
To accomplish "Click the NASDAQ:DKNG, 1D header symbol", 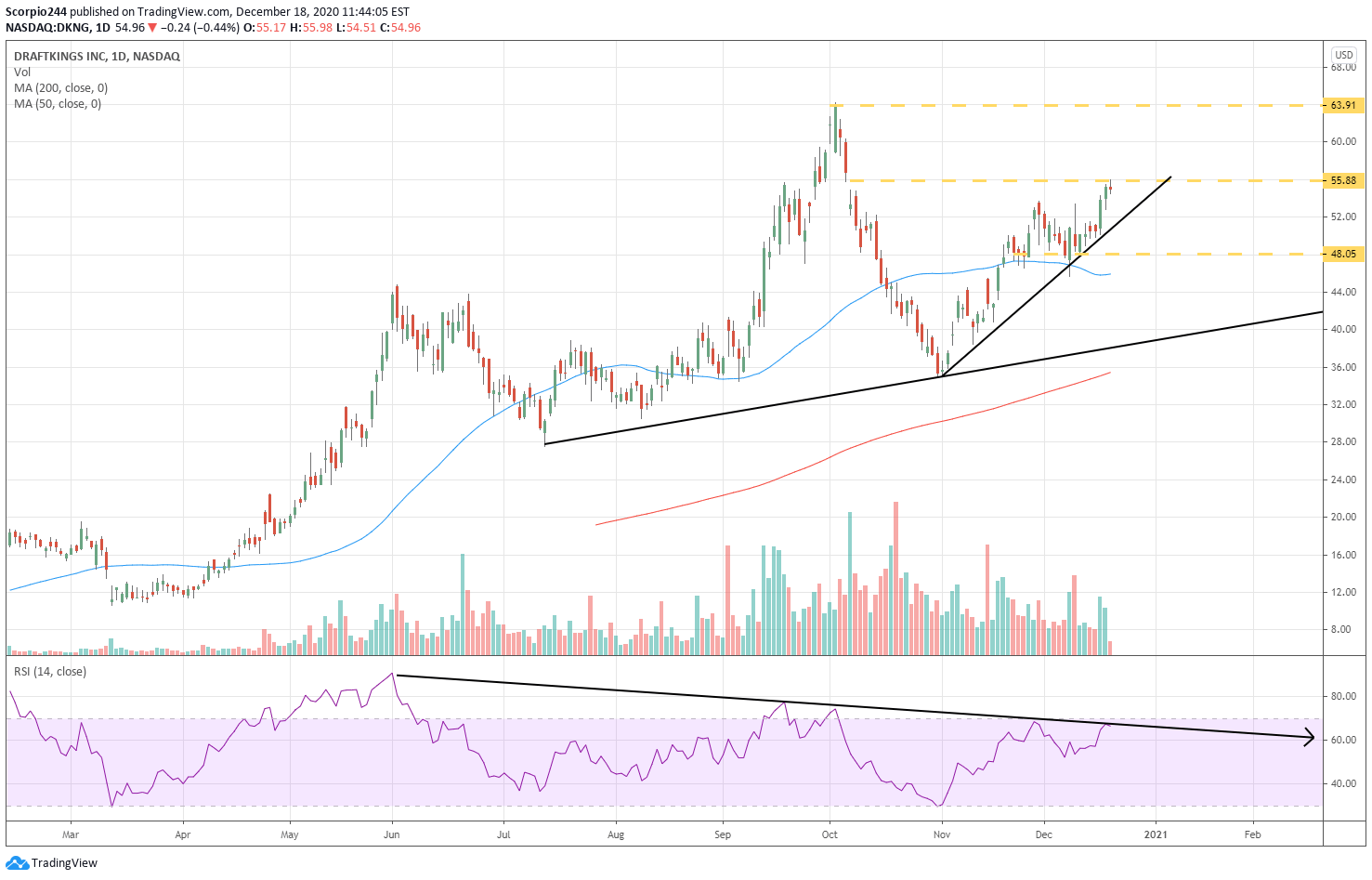I will [x=58, y=28].
